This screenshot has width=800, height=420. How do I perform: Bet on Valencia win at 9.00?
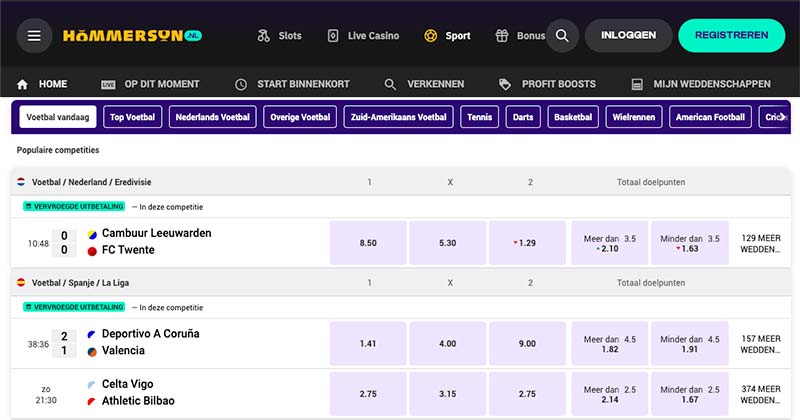527,343
